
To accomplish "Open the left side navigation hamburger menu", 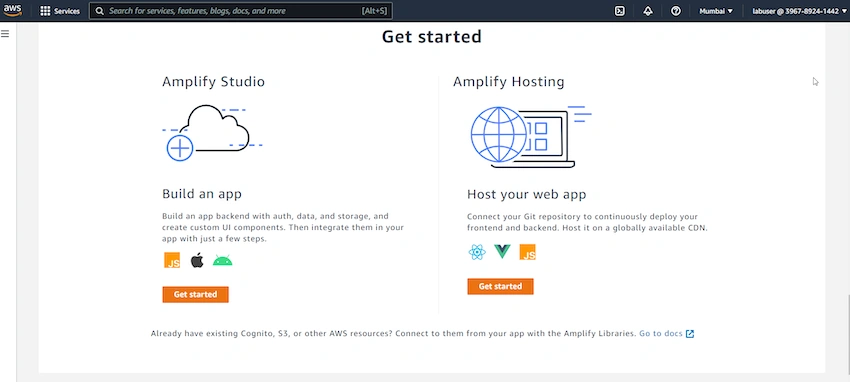I will [x=5, y=34].
